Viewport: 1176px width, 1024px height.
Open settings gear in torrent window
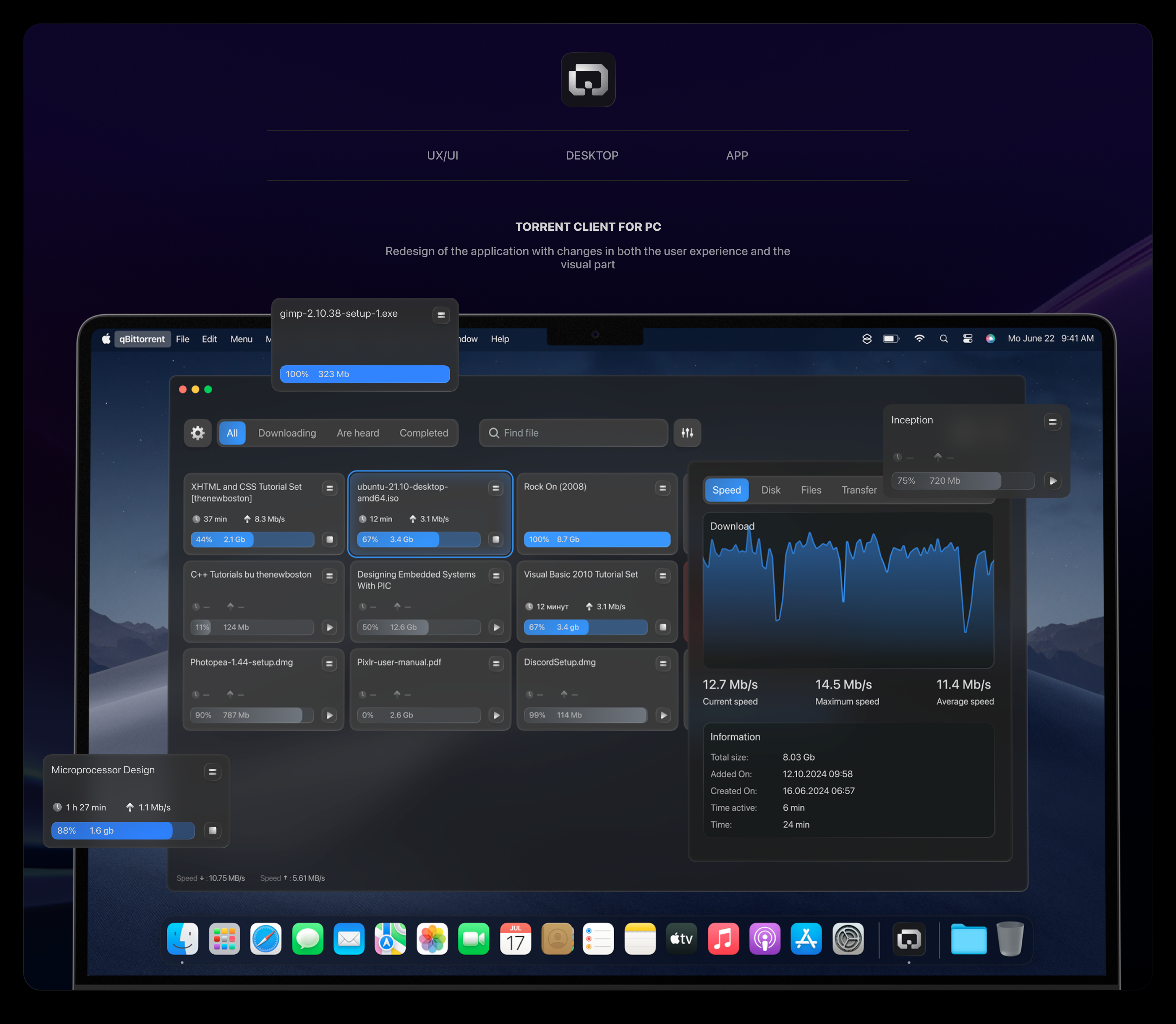pyautogui.click(x=198, y=433)
